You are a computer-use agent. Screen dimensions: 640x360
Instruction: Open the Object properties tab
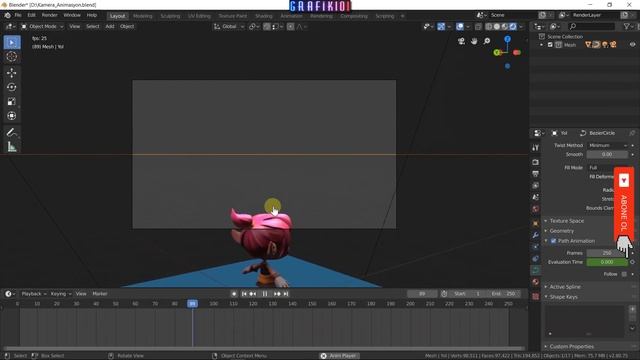tap(536, 224)
